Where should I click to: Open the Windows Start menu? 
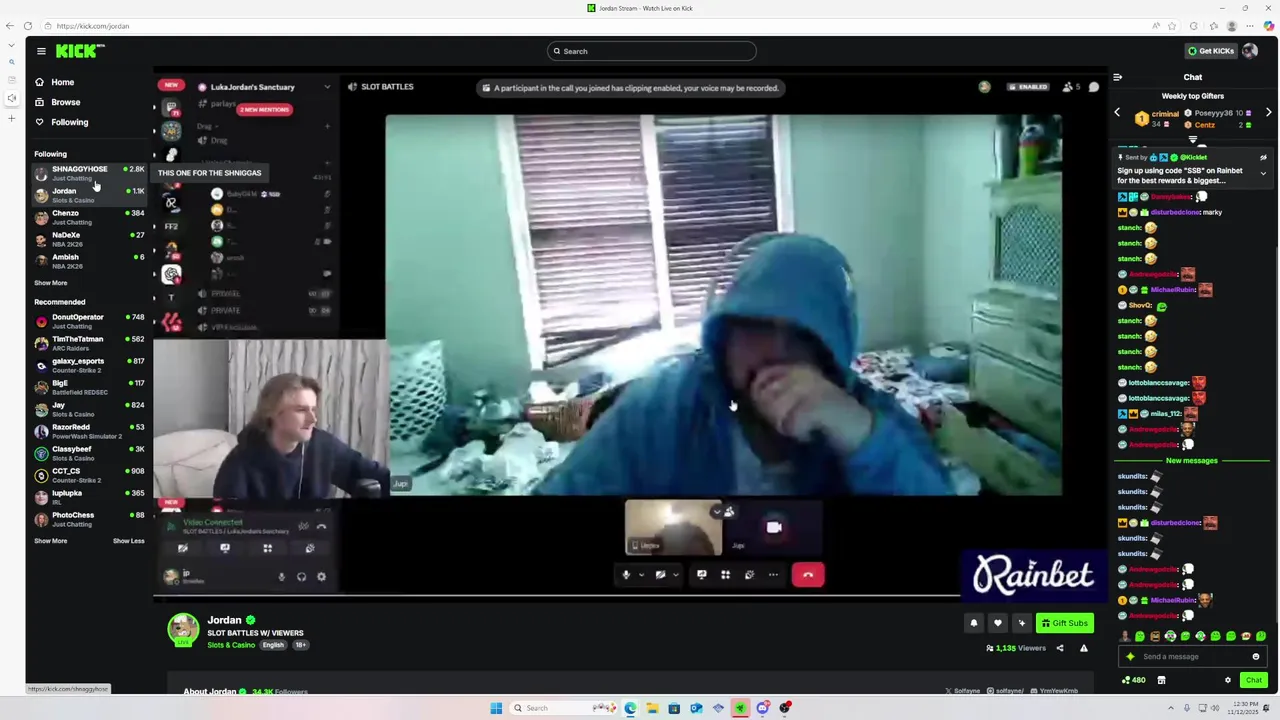tap(496, 708)
